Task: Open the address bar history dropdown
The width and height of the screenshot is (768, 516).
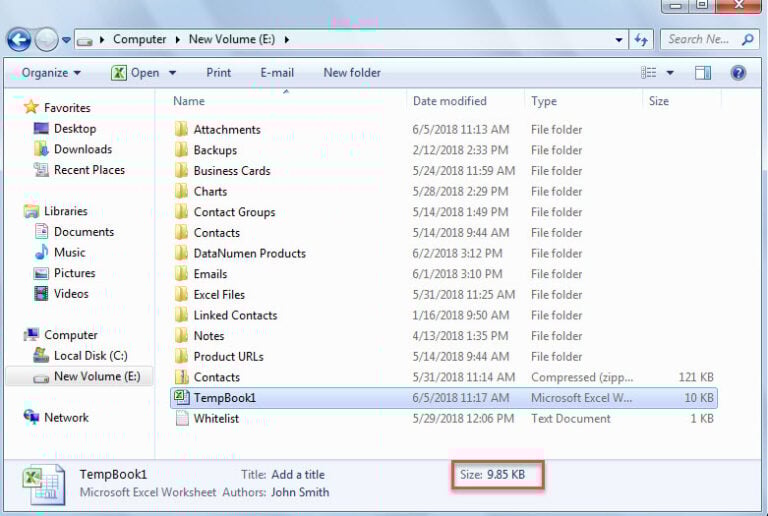Action: click(x=619, y=40)
